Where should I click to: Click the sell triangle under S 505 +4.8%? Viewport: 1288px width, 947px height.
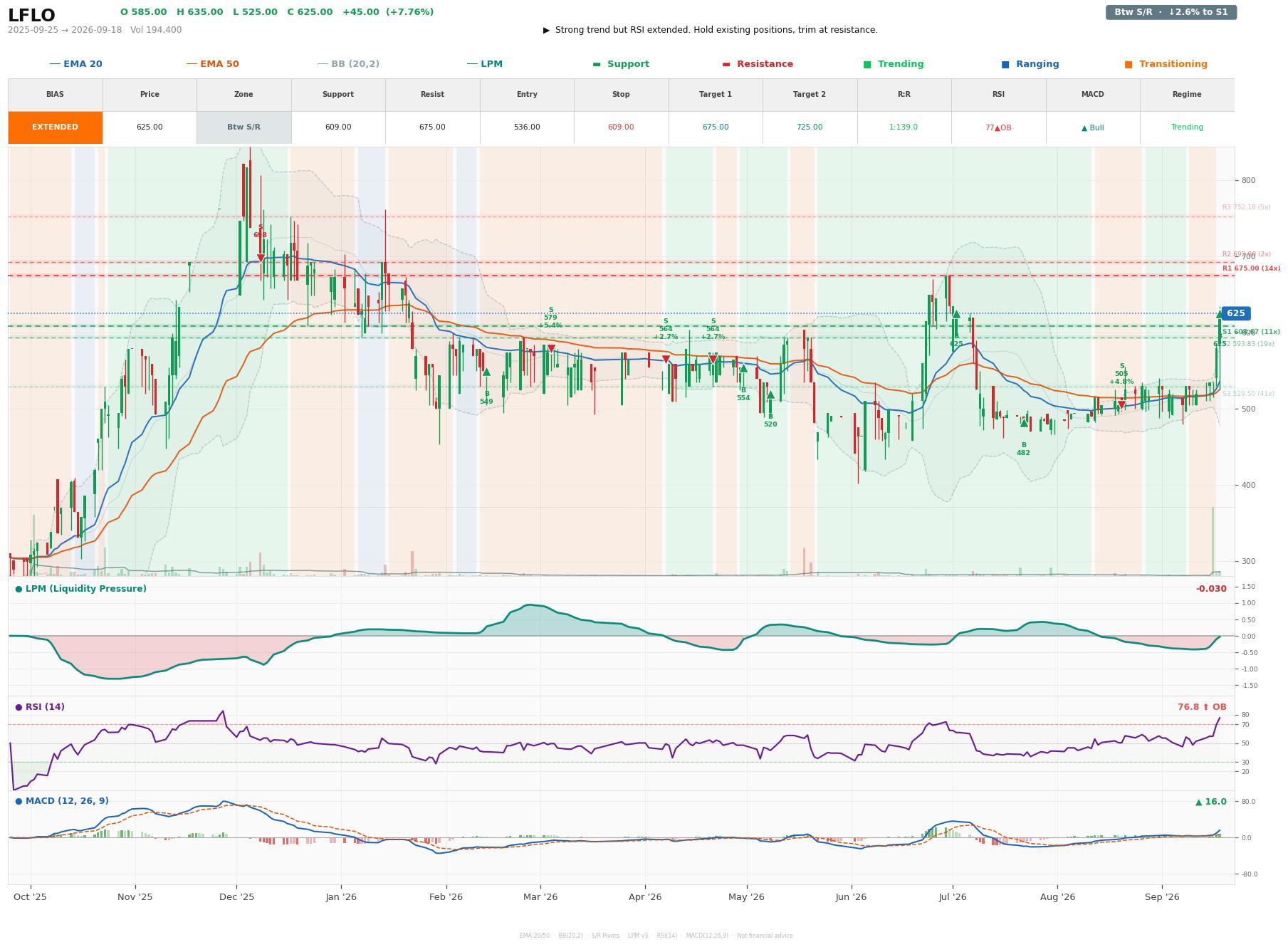click(x=1121, y=405)
